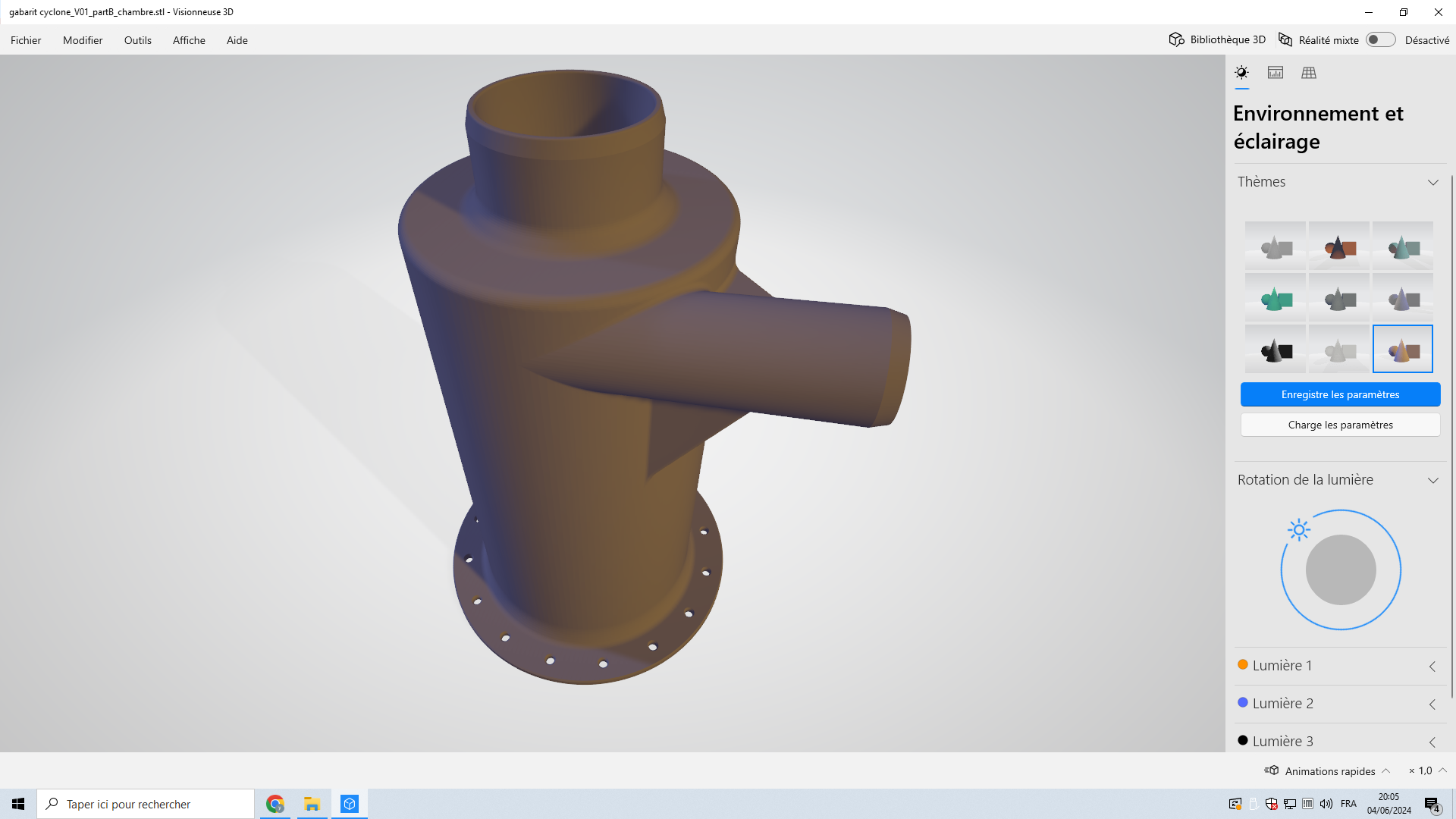1456x819 pixels.
Task: Select the teal green theme thumbnail
Action: pos(1276,298)
